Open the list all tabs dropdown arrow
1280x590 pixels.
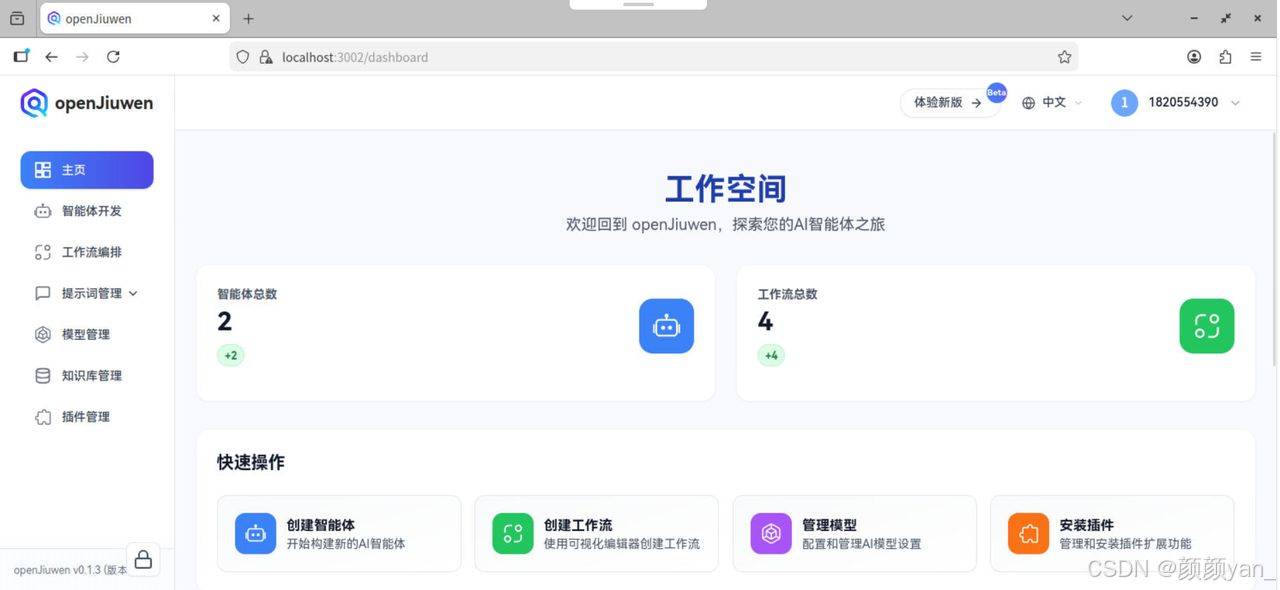pos(1127,18)
